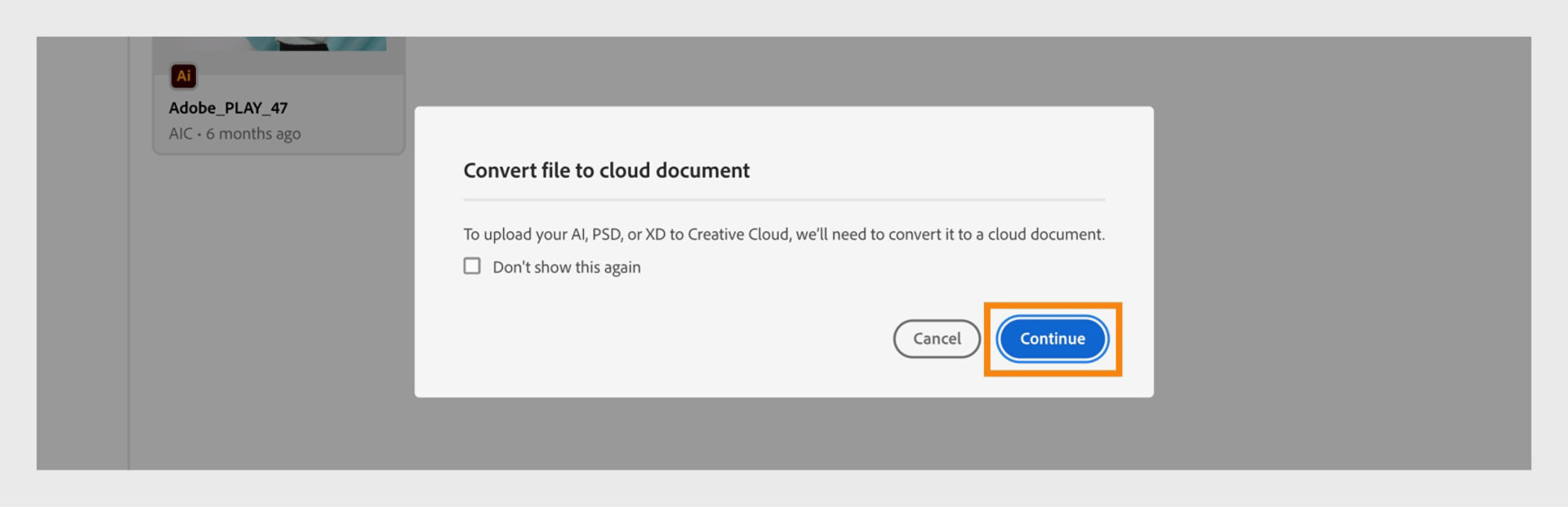
Task: Click the highlighted Continue button
Action: (1051, 339)
